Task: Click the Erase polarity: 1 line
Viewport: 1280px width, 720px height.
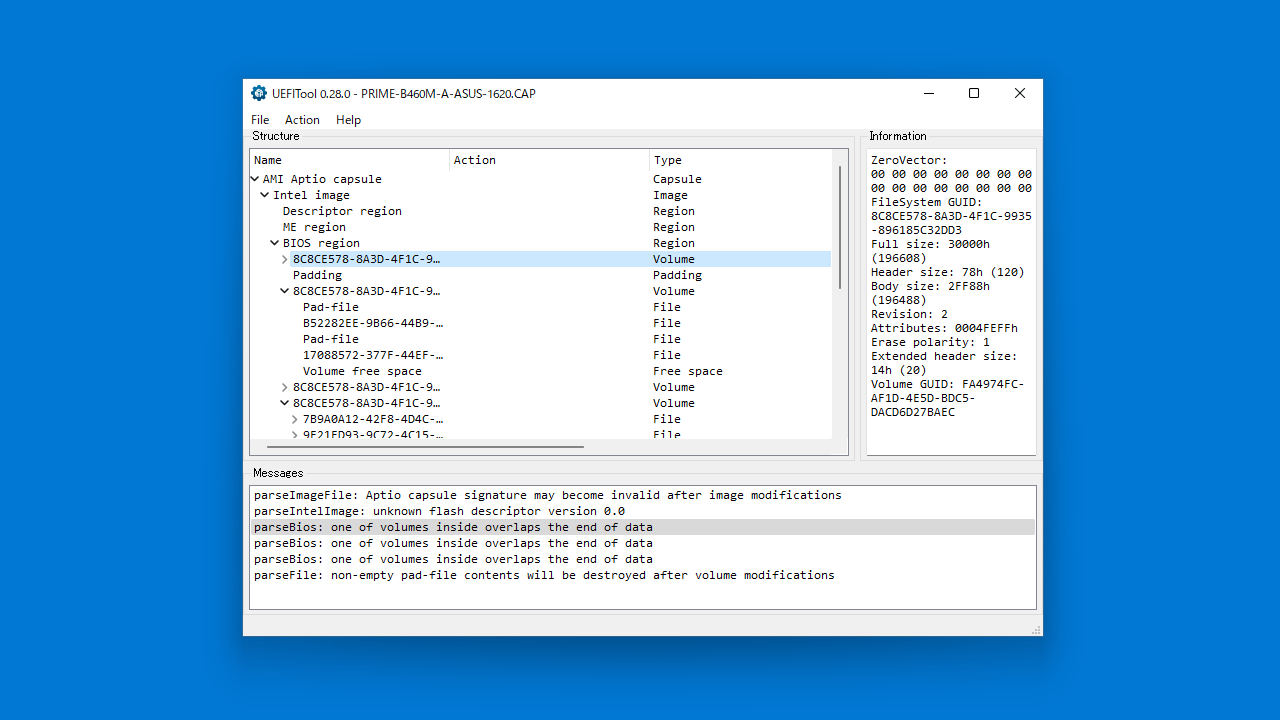Action: 930,342
